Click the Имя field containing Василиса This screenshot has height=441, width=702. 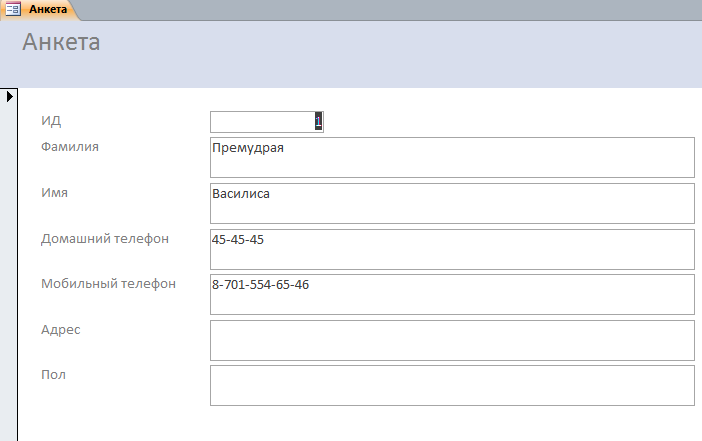click(x=452, y=203)
